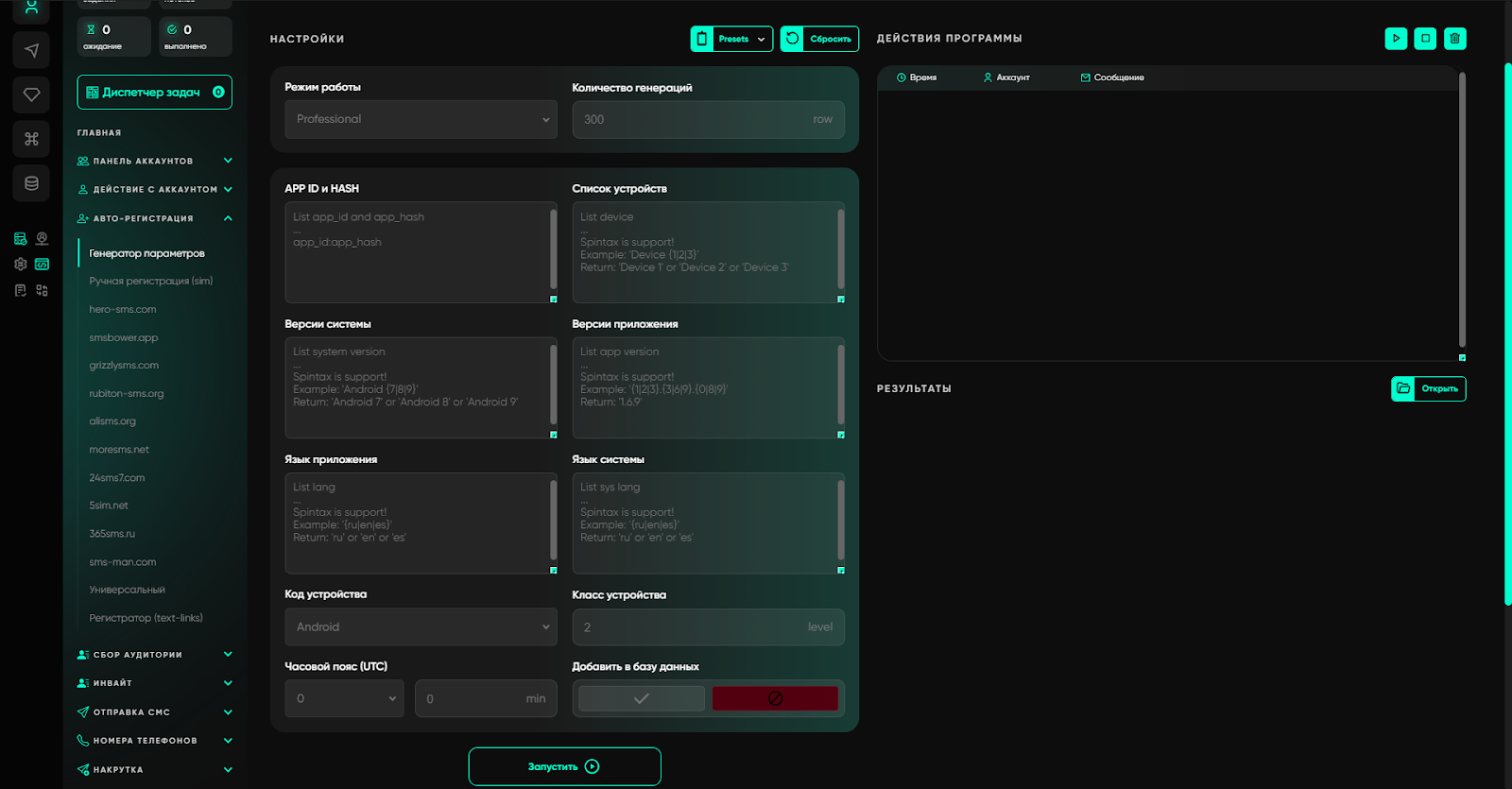Click the Количество генераций input field

[695, 120]
